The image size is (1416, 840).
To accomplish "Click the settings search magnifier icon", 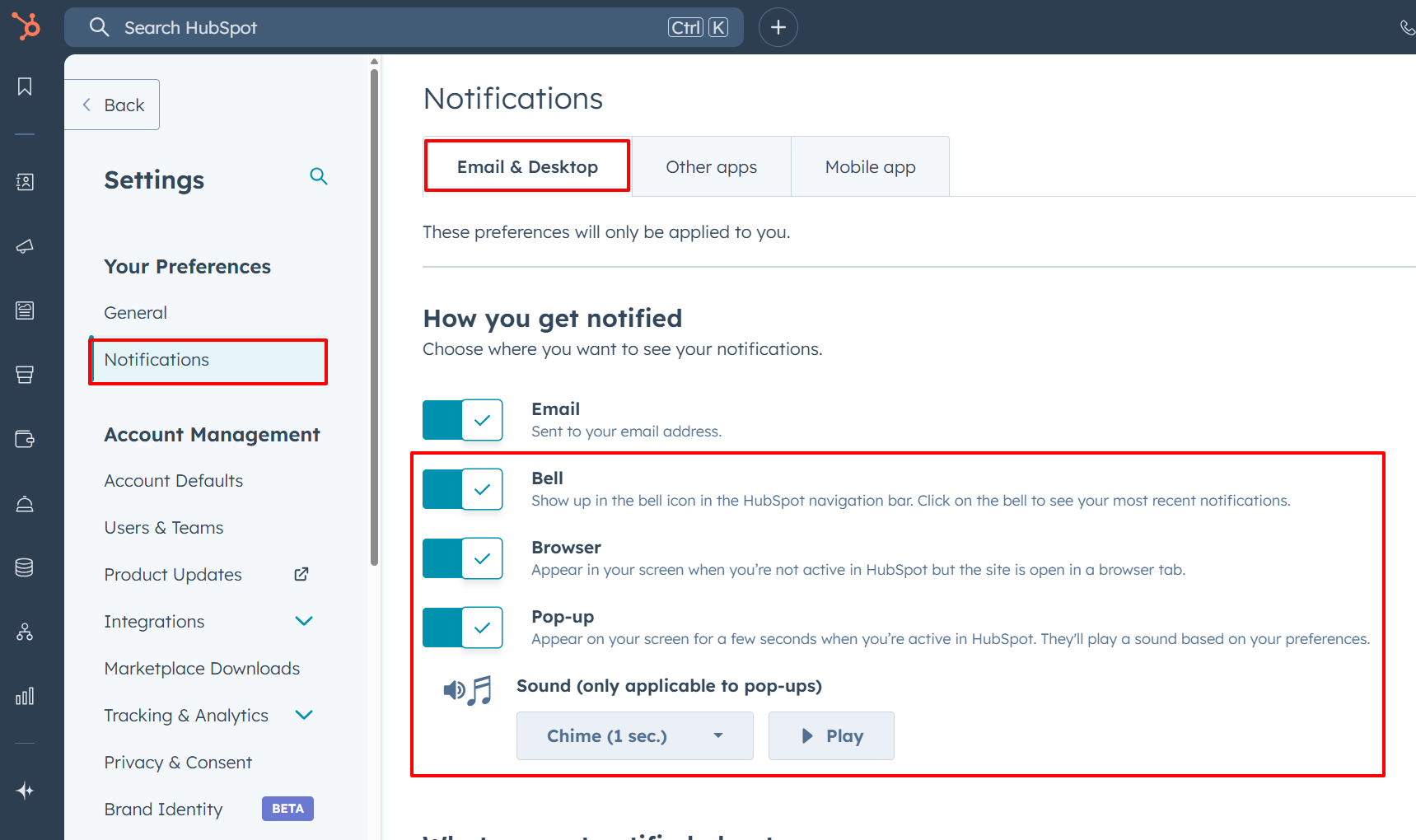I will (x=319, y=176).
